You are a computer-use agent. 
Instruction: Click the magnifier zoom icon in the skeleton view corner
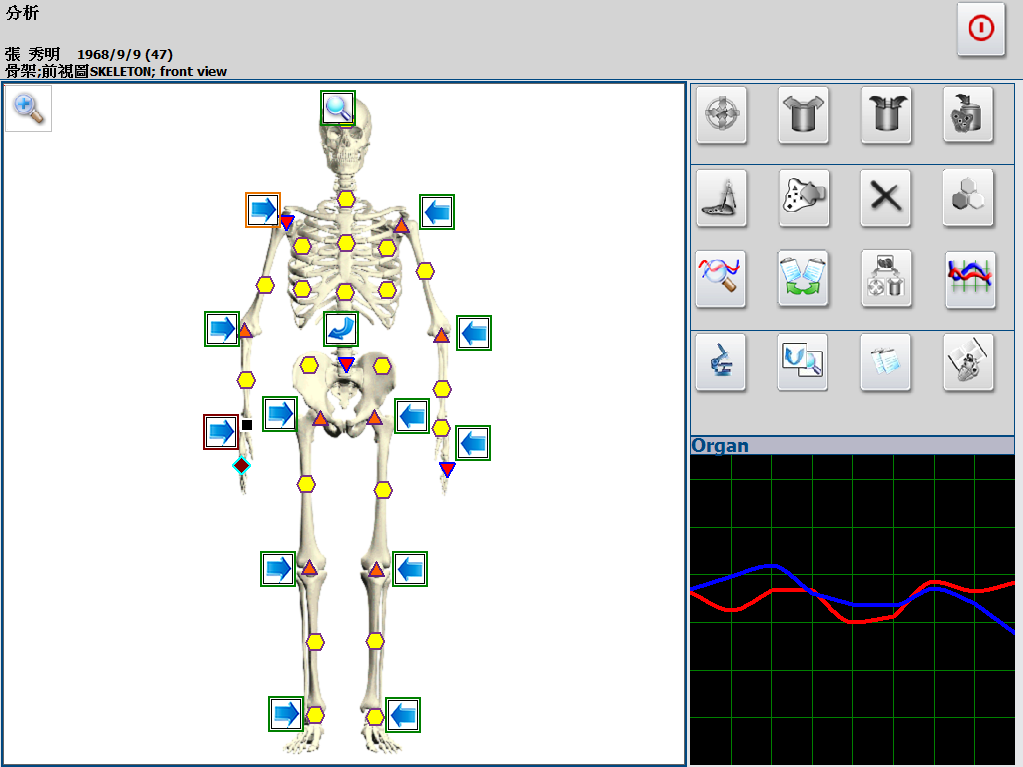(28, 109)
